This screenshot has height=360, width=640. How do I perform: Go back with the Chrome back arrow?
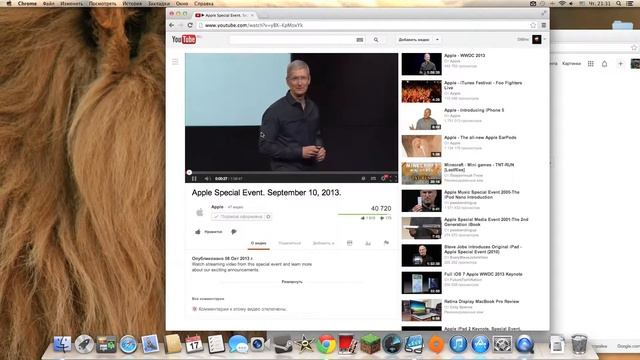[172, 25]
